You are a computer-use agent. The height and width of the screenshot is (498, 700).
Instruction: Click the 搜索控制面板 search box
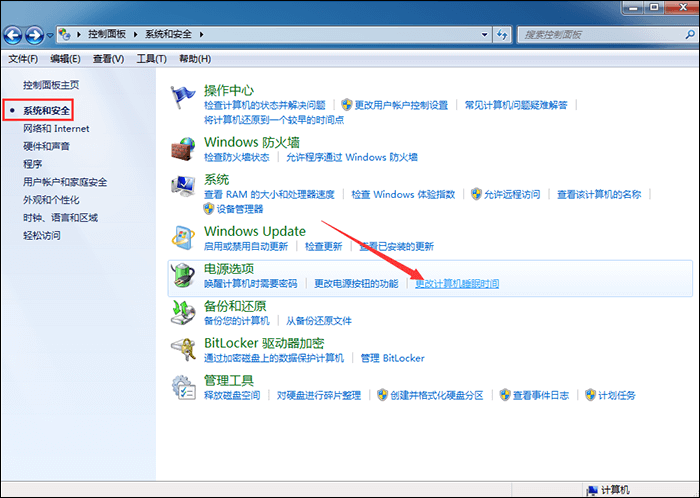pyautogui.click(x=600, y=34)
